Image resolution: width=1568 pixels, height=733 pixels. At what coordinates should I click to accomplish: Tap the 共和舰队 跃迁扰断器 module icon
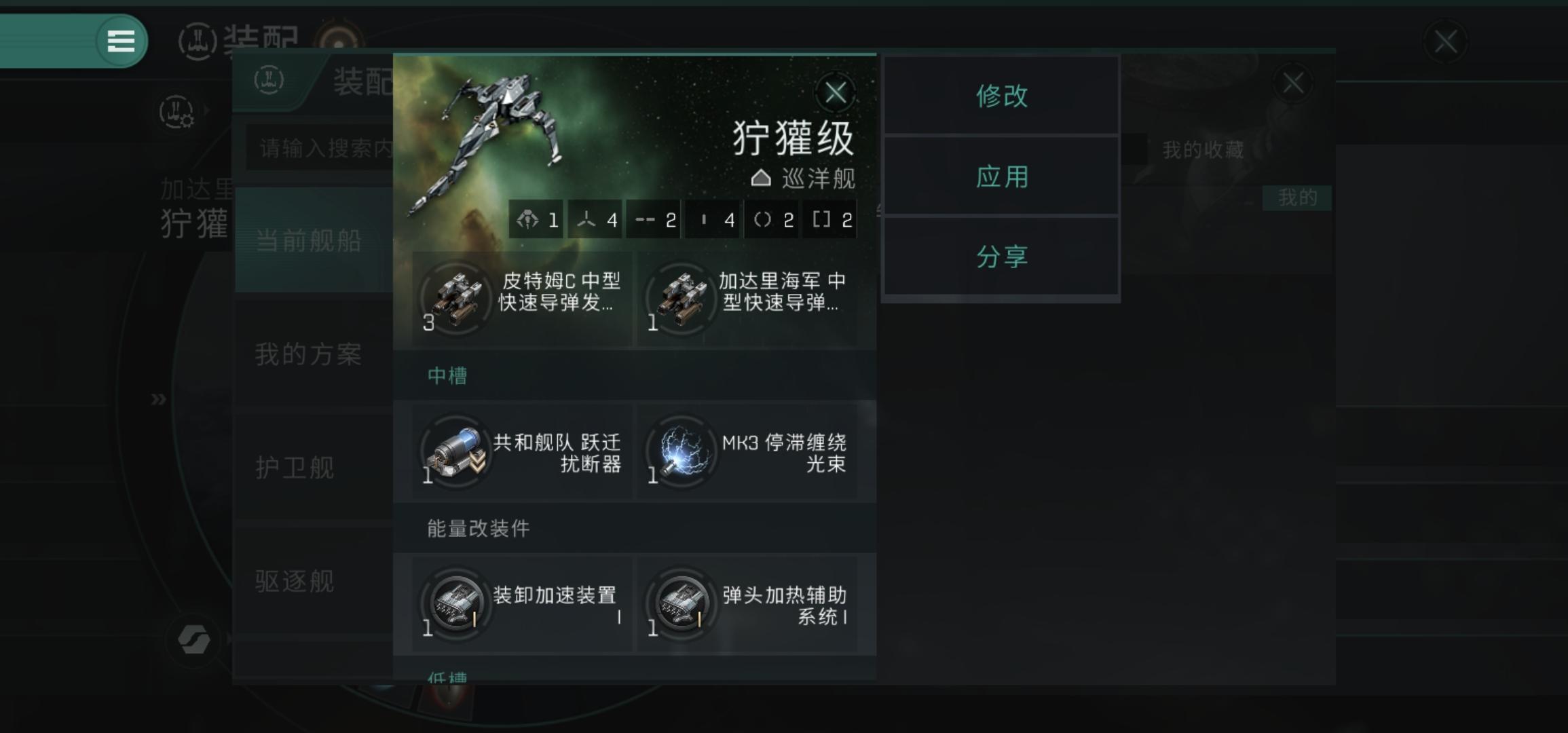click(x=456, y=449)
